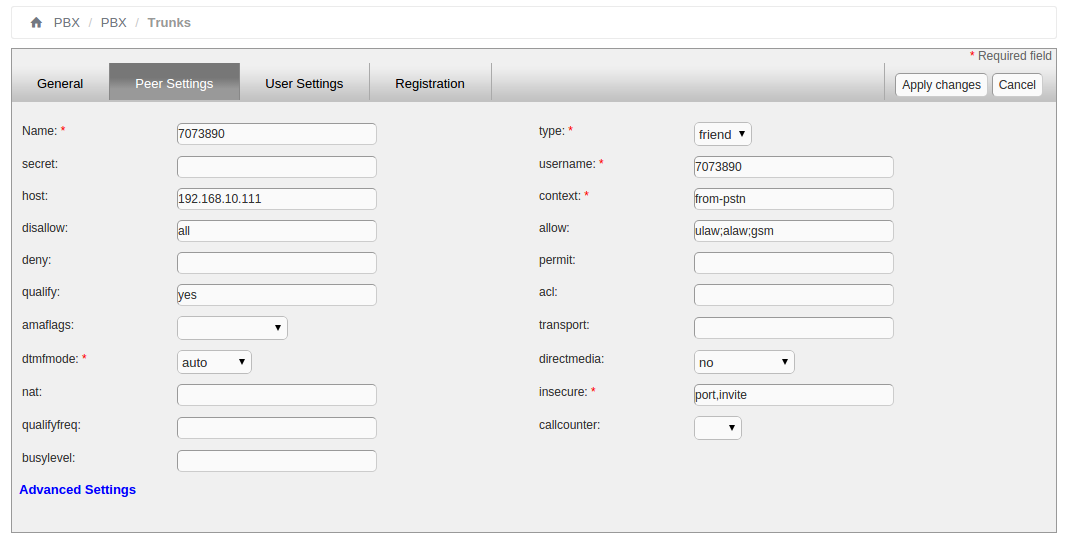Switch to the General tab
The height and width of the screenshot is (542, 1066).
pos(60,84)
